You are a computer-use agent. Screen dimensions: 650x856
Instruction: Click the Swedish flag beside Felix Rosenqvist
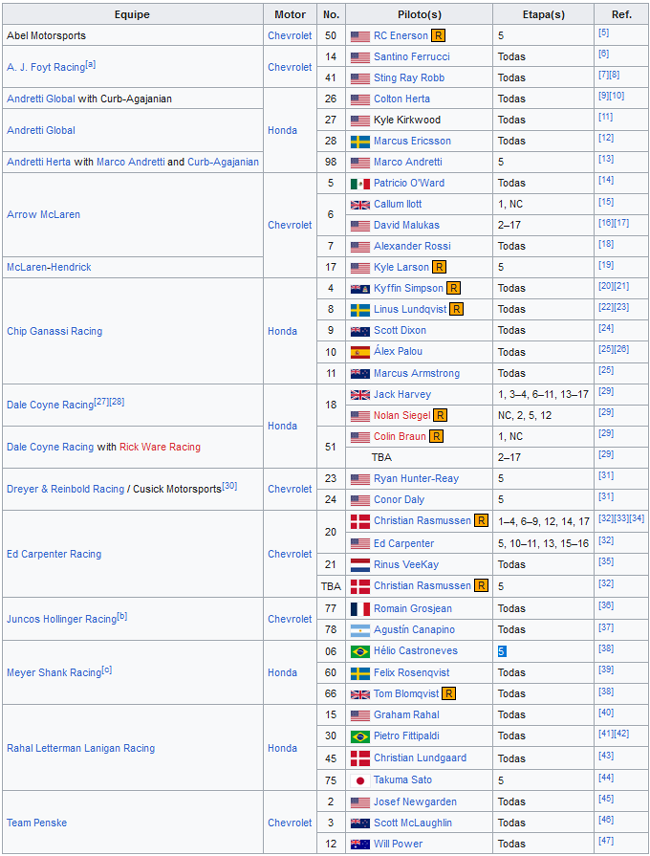click(360, 674)
